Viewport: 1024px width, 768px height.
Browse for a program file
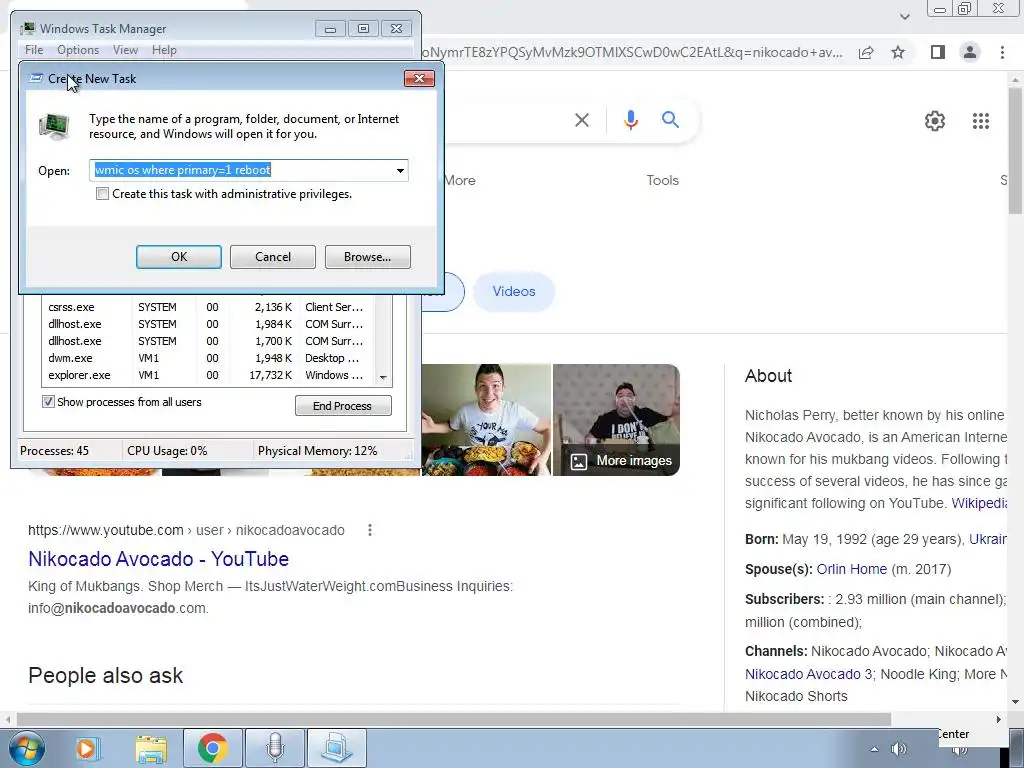click(368, 257)
